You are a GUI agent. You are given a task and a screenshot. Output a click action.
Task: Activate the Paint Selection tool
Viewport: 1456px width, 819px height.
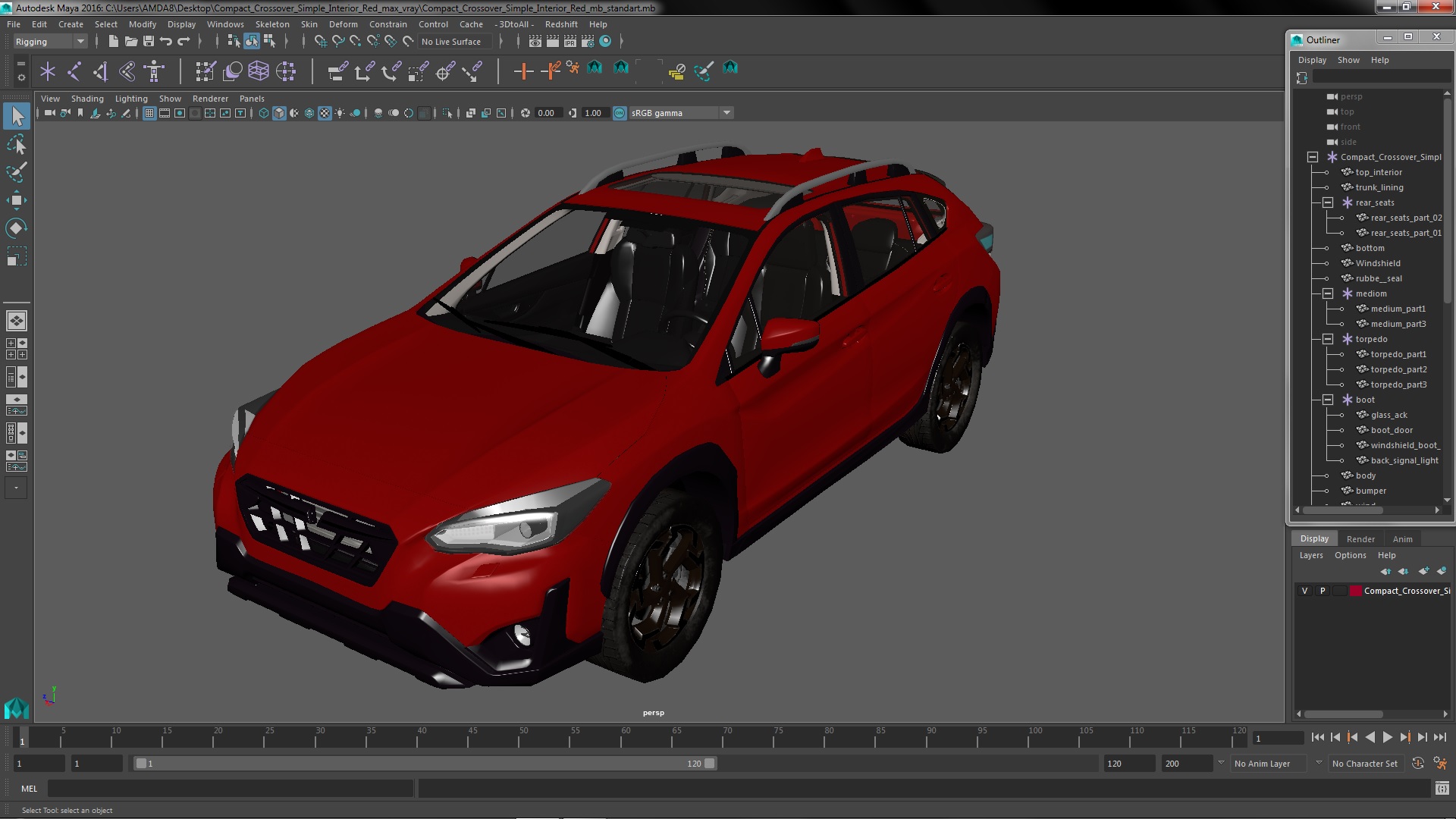click(x=17, y=172)
